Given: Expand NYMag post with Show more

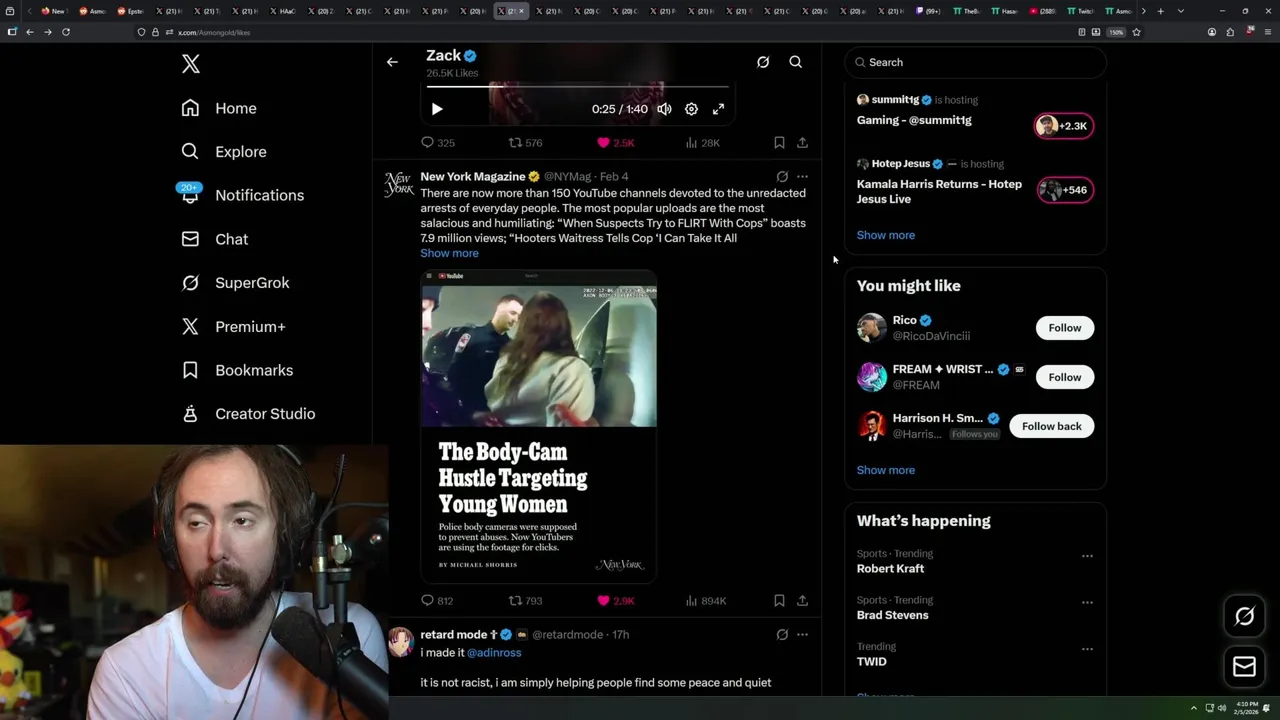Looking at the screenshot, I should [x=449, y=253].
